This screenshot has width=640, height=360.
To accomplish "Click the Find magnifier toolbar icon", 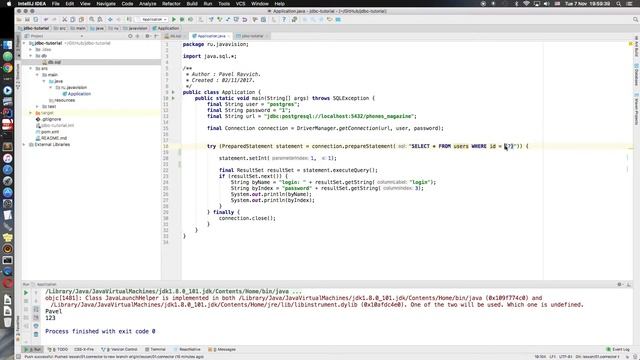I will pos(91,20).
